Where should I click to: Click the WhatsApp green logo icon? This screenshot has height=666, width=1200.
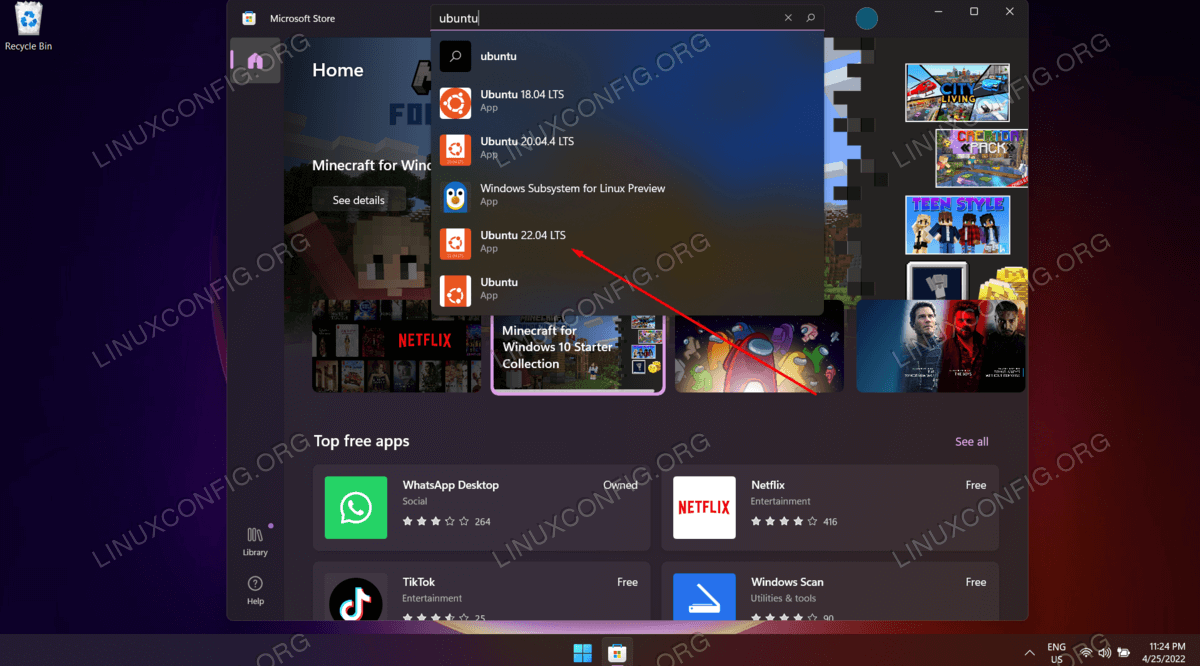click(356, 507)
